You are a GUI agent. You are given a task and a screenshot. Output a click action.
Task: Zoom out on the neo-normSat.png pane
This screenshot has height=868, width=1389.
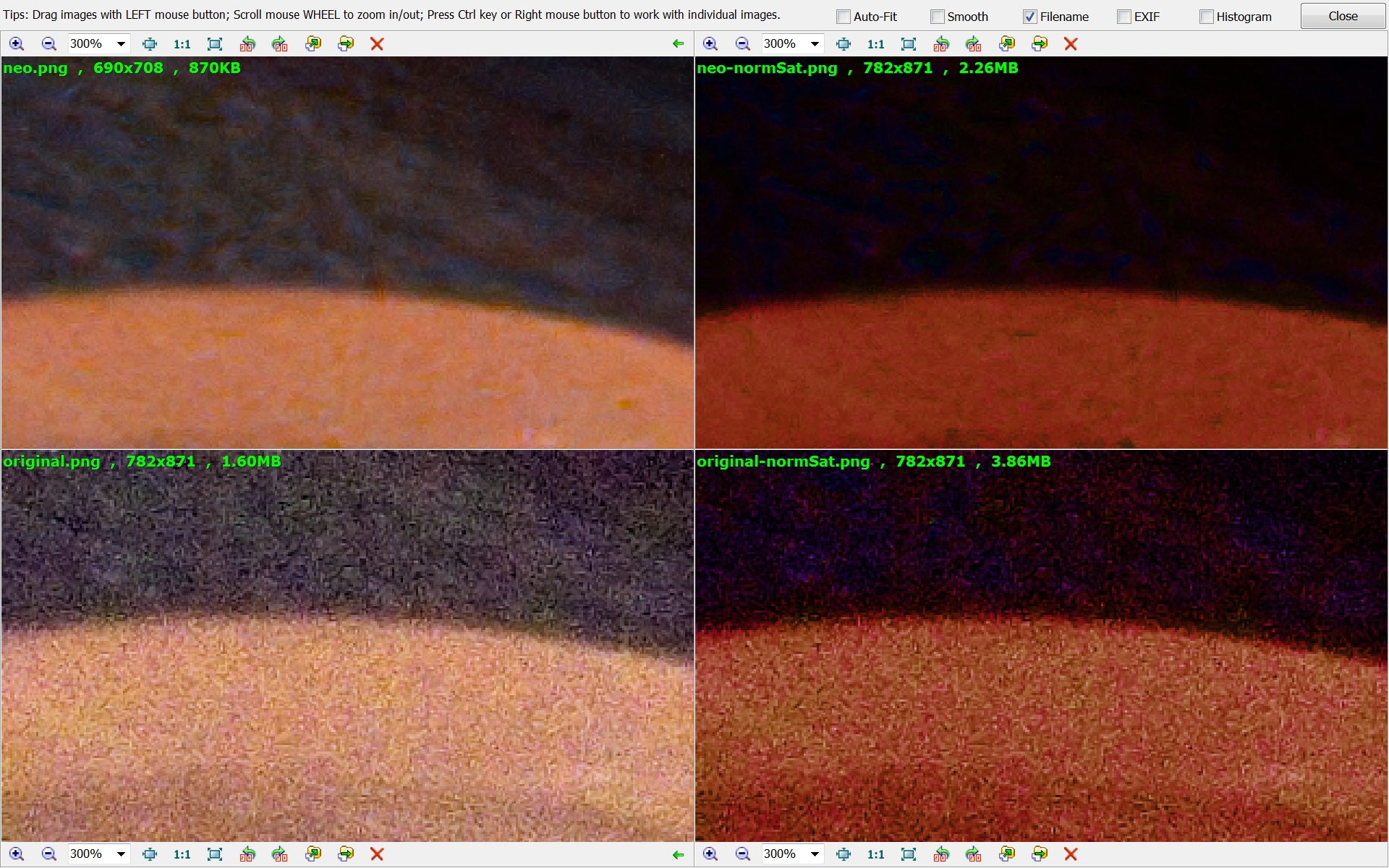[x=742, y=44]
